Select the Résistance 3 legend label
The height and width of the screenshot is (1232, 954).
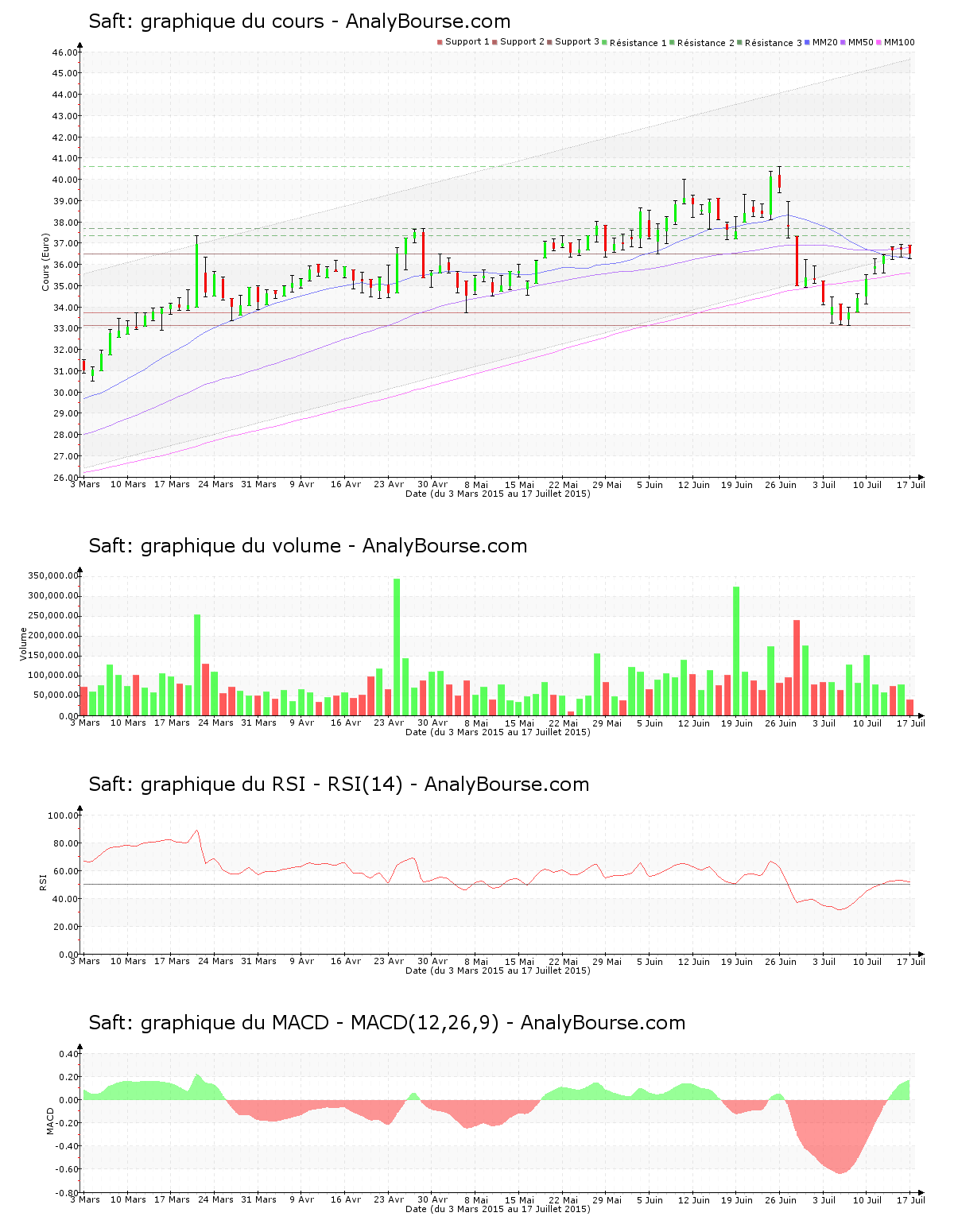point(774,43)
